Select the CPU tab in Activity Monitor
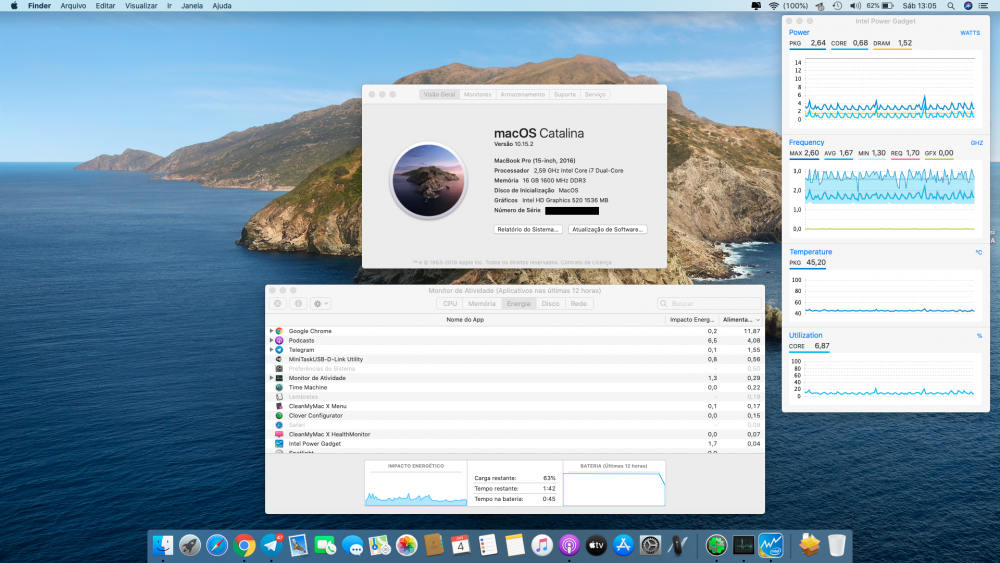Viewport: 1000px width, 563px height. pyautogui.click(x=450, y=303)
